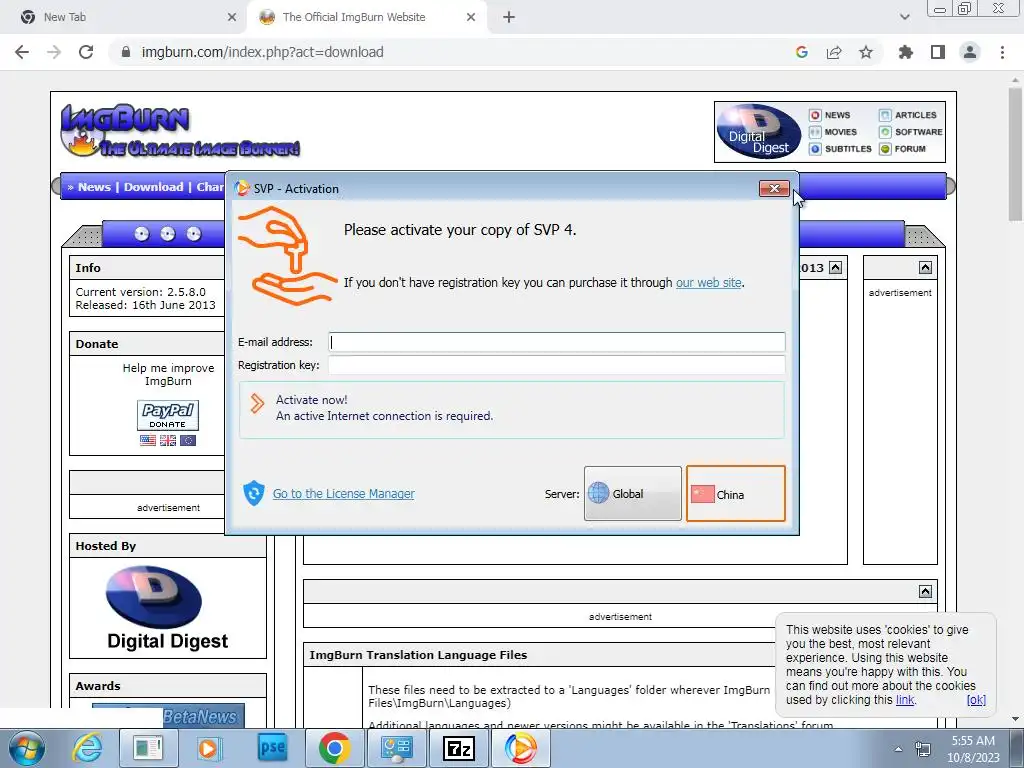Click the Chrome forward arrow
The image size is (1024, 768).
[54, 52]
